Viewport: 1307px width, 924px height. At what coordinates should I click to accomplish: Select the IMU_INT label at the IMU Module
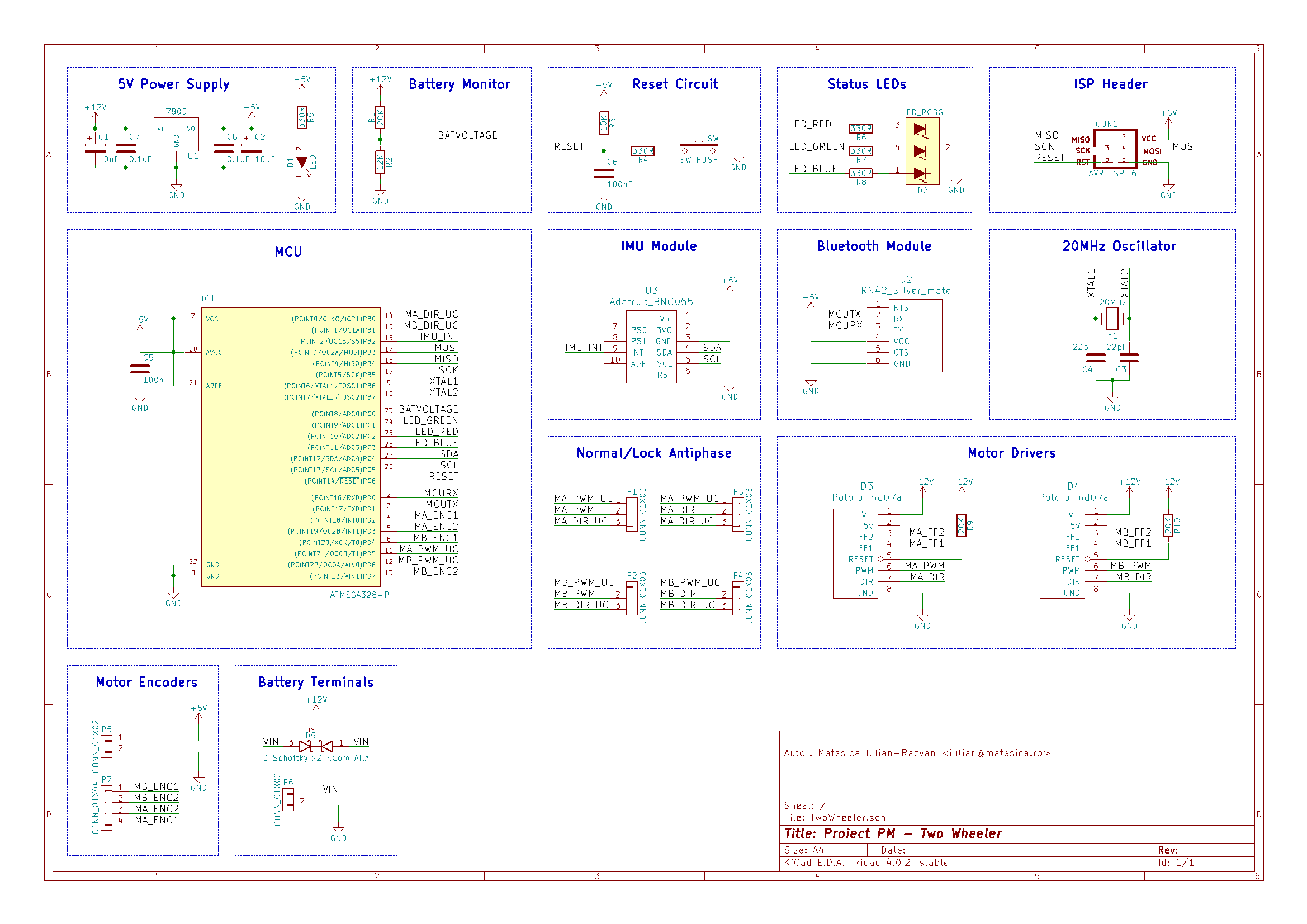[584, 348]
